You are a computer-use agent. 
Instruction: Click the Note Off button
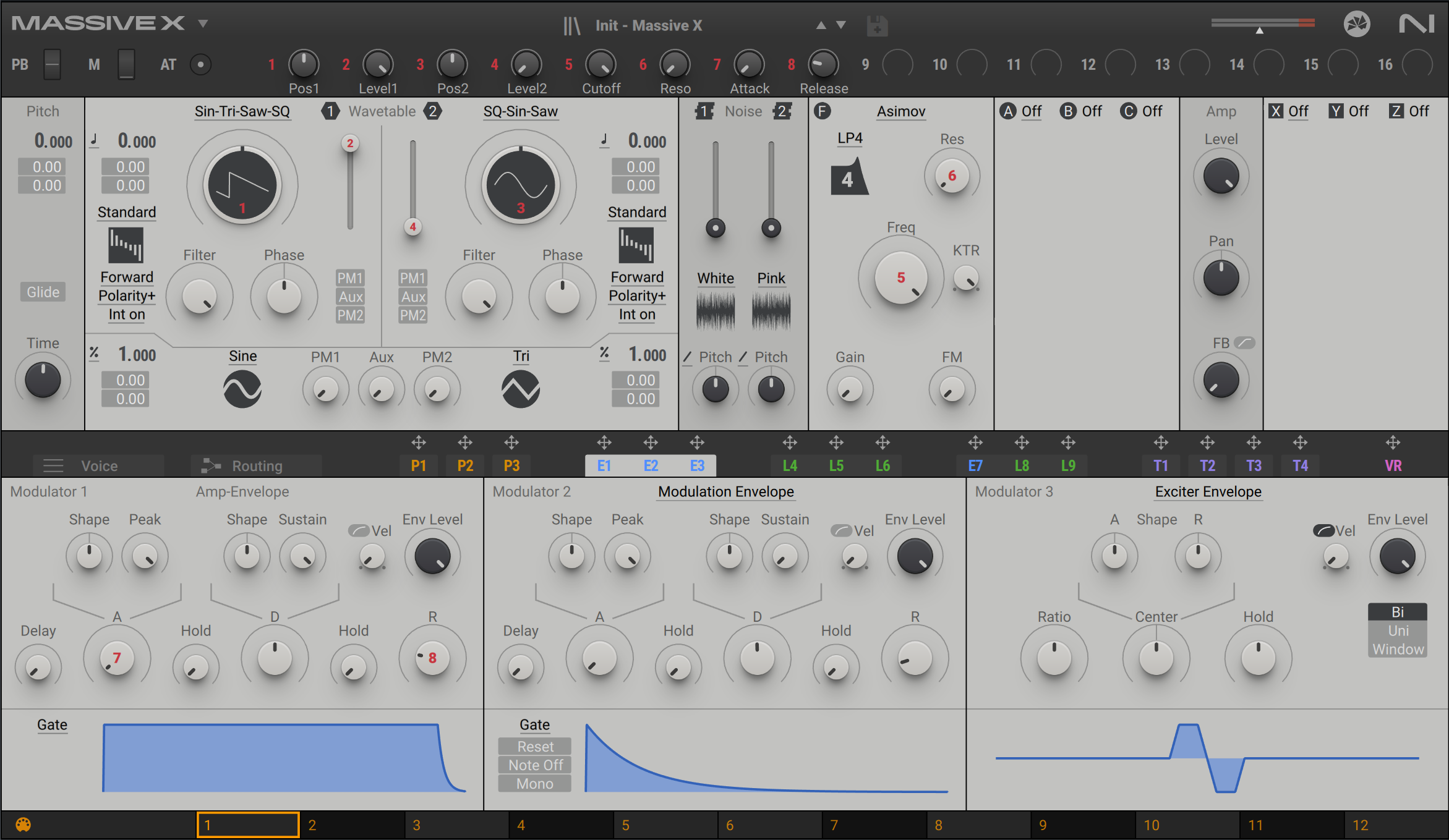click(x=535, y=765)
